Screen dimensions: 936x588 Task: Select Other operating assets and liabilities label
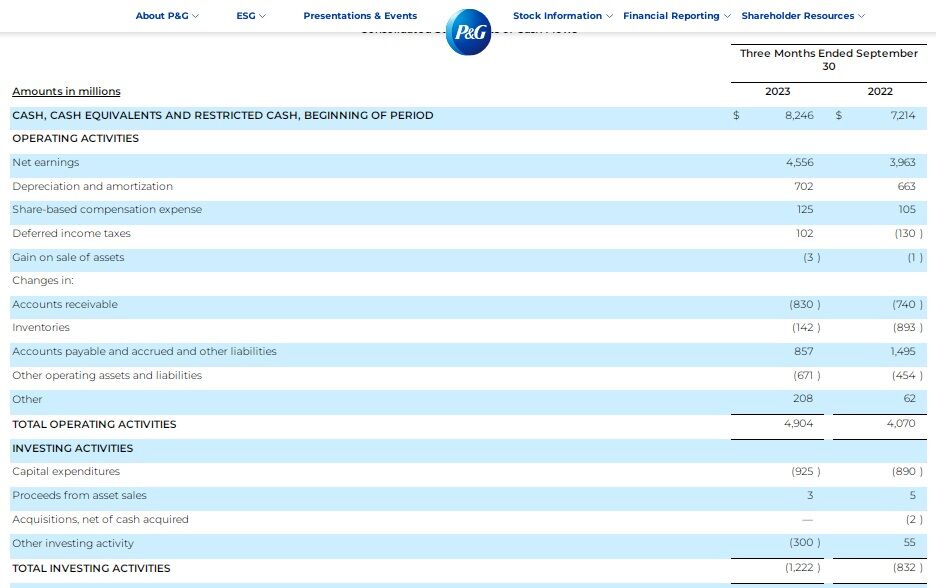pyautogui.click(x=107, y=375)
